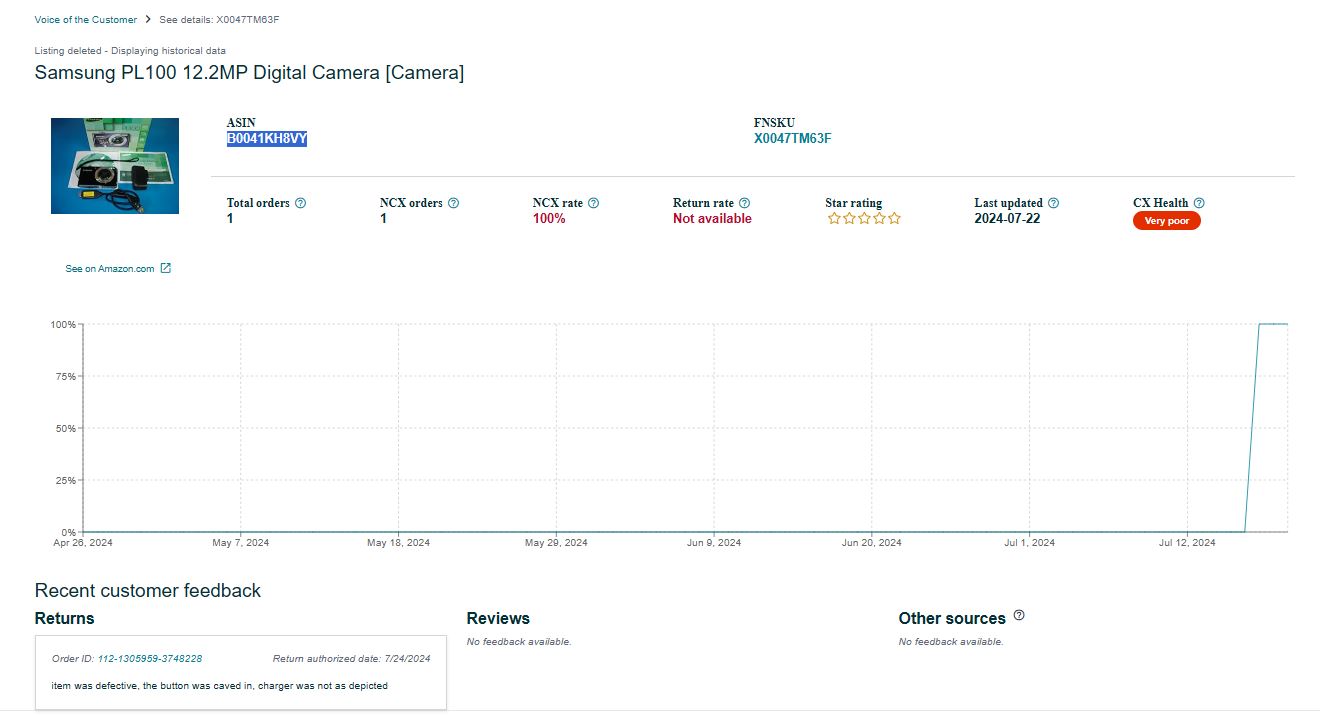Image resolution: width=1320 pixels, height=716 pixels.
Task: Click the empty star rating icons
Action: point(864,218)
